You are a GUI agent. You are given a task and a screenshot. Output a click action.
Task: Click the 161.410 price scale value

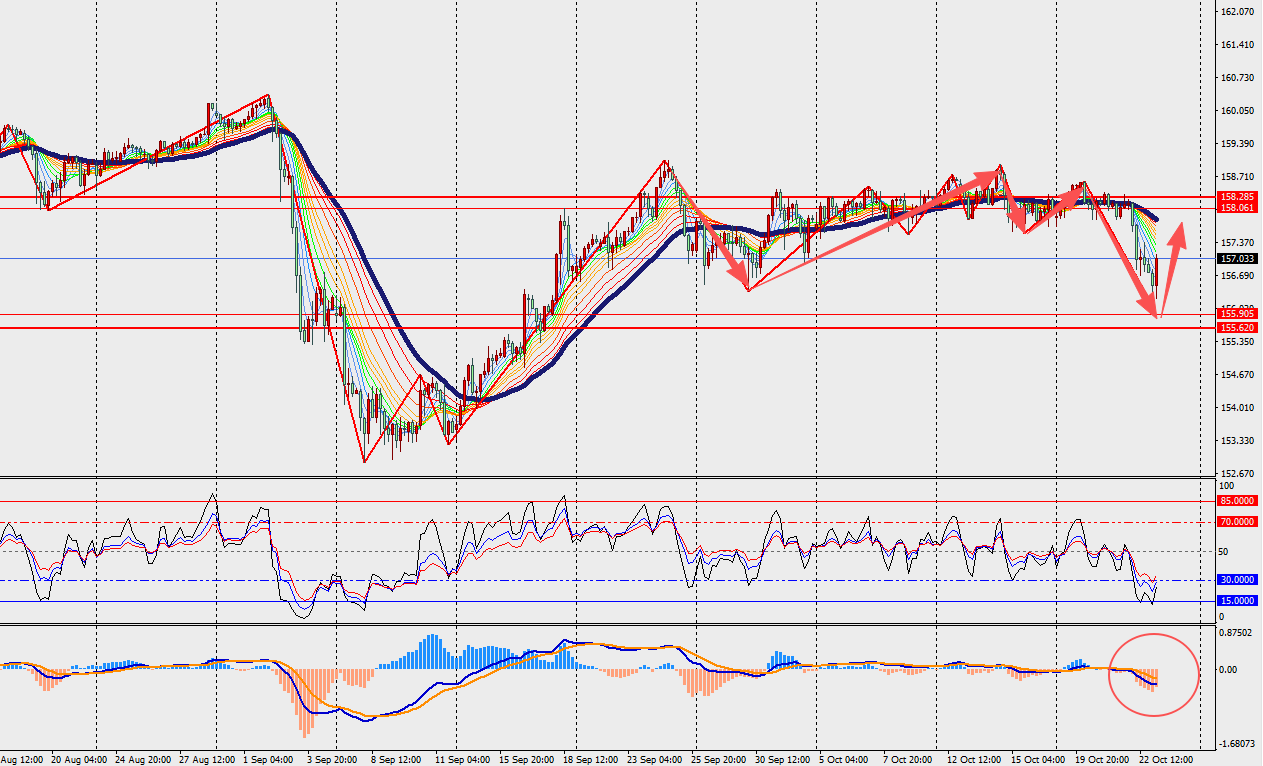pos(1238,45)
